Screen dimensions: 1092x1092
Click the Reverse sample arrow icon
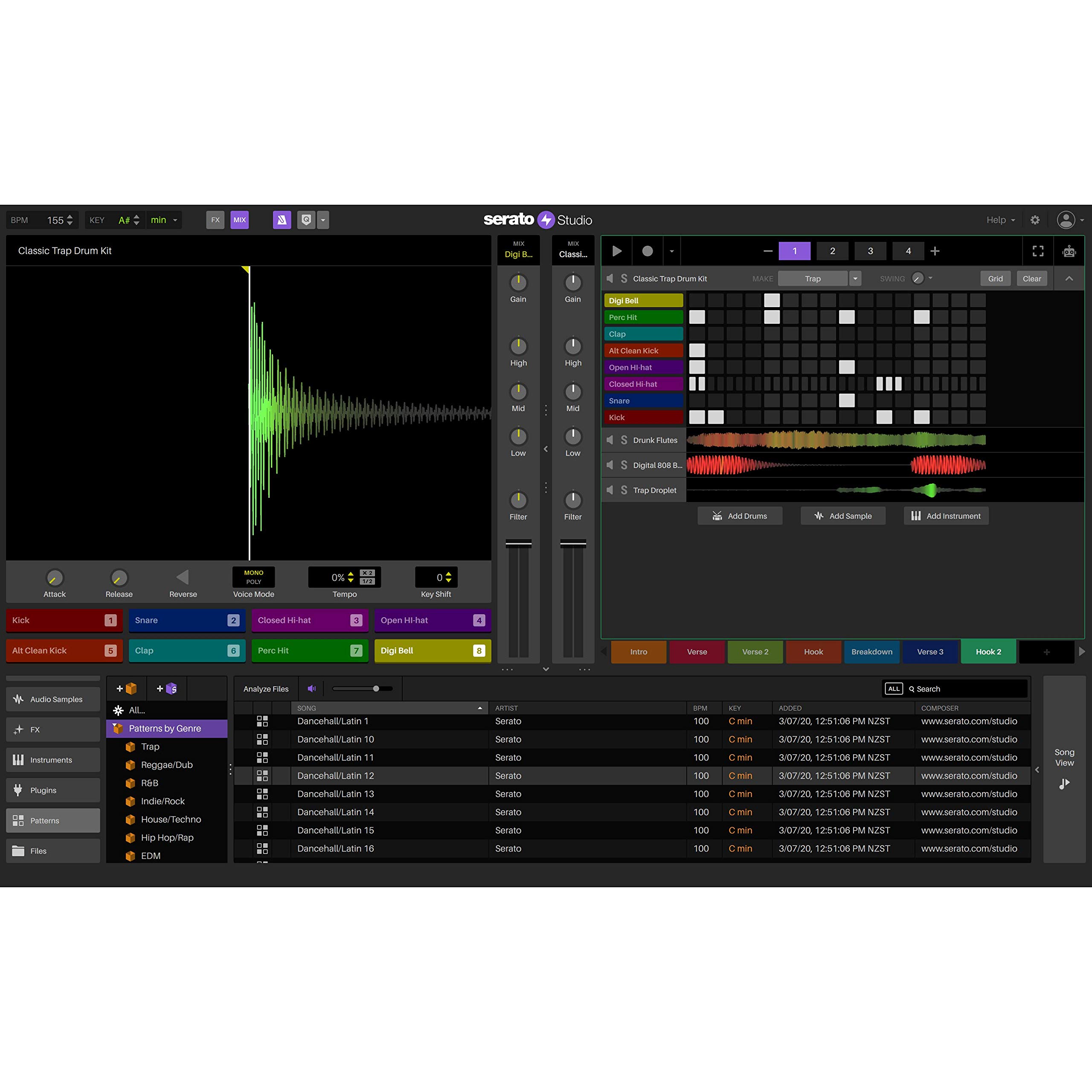183,577
